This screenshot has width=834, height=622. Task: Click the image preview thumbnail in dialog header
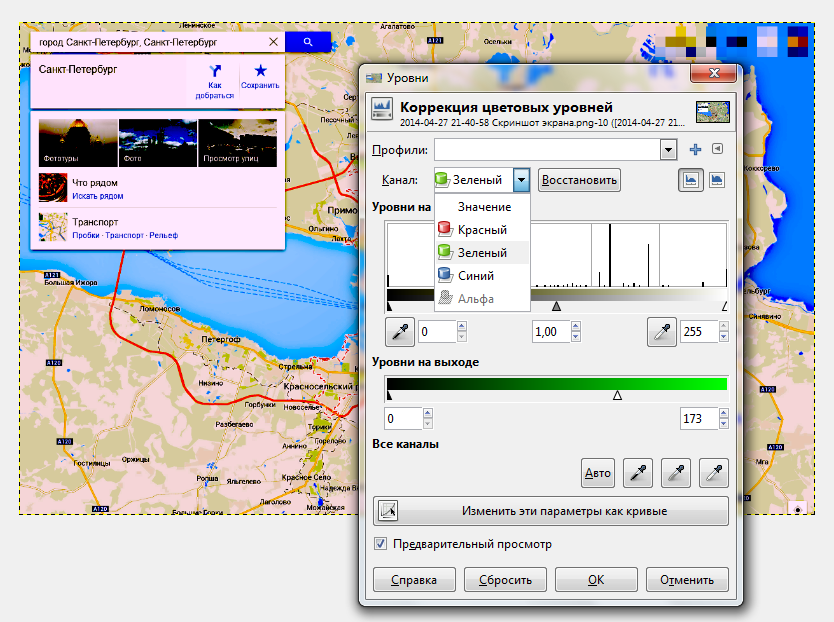pyautogui.click(x=712, y=112)
